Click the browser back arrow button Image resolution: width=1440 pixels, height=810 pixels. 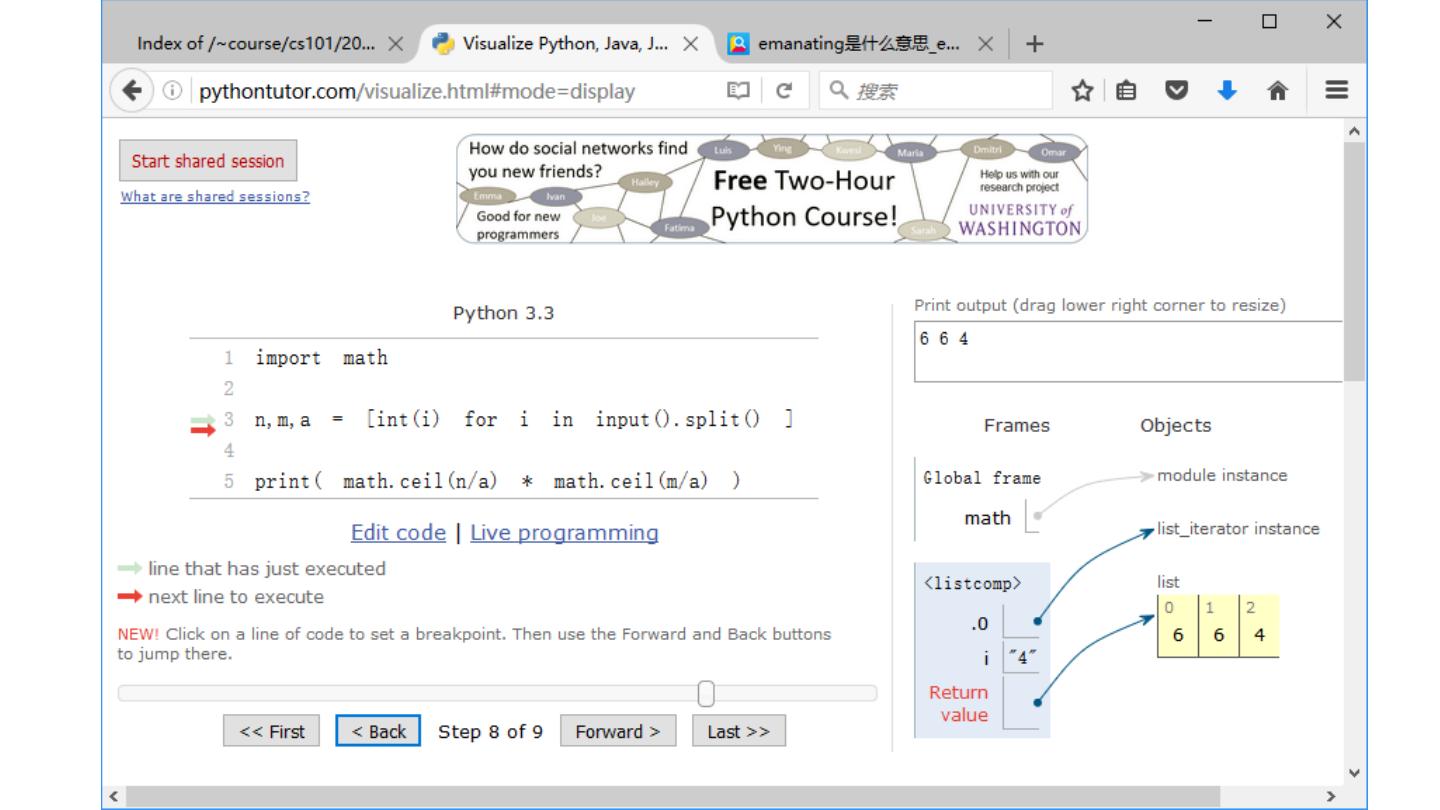click(x=132, y=91)
